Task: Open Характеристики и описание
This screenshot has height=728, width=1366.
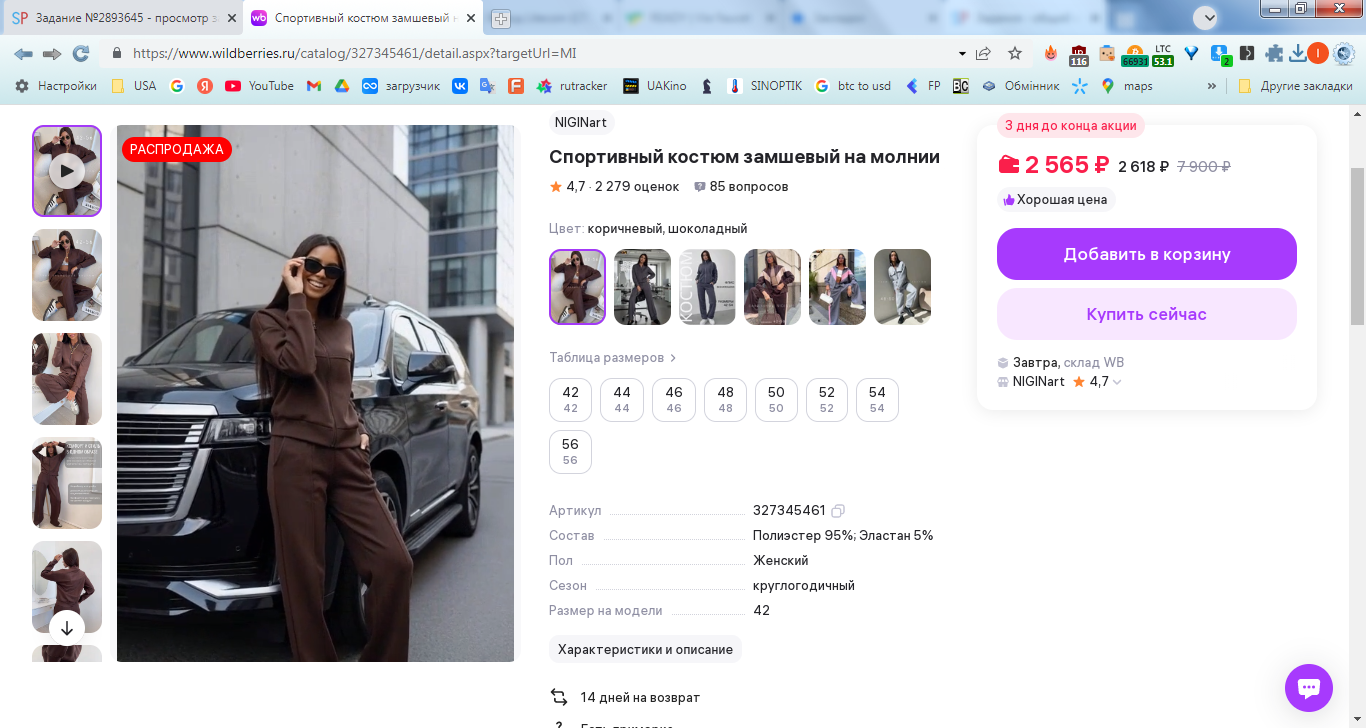Action: 645,649
